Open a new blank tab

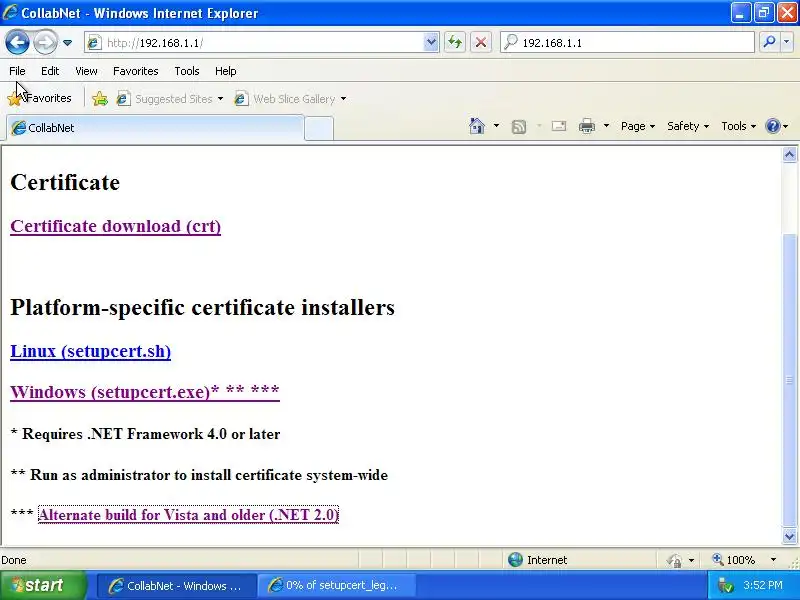319,128
